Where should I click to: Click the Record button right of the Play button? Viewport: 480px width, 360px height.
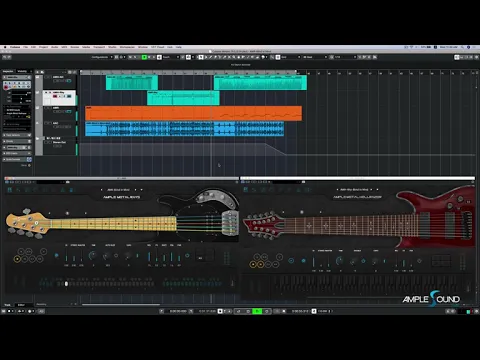click(x=266, y=311)
